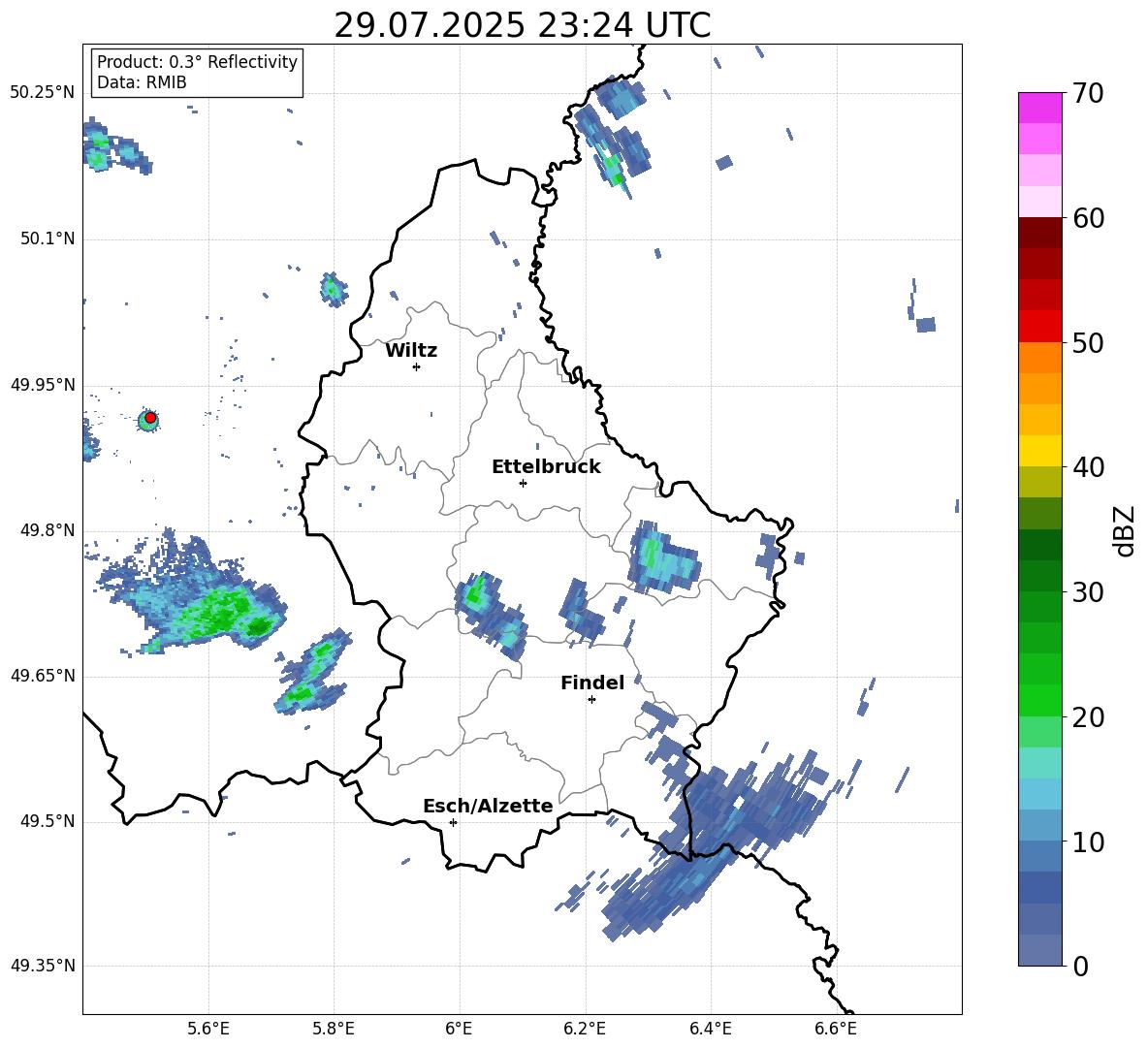Screen dimensions: 1148x1048
Task: Click the Data: RMIB text
Action: (142, 82)
